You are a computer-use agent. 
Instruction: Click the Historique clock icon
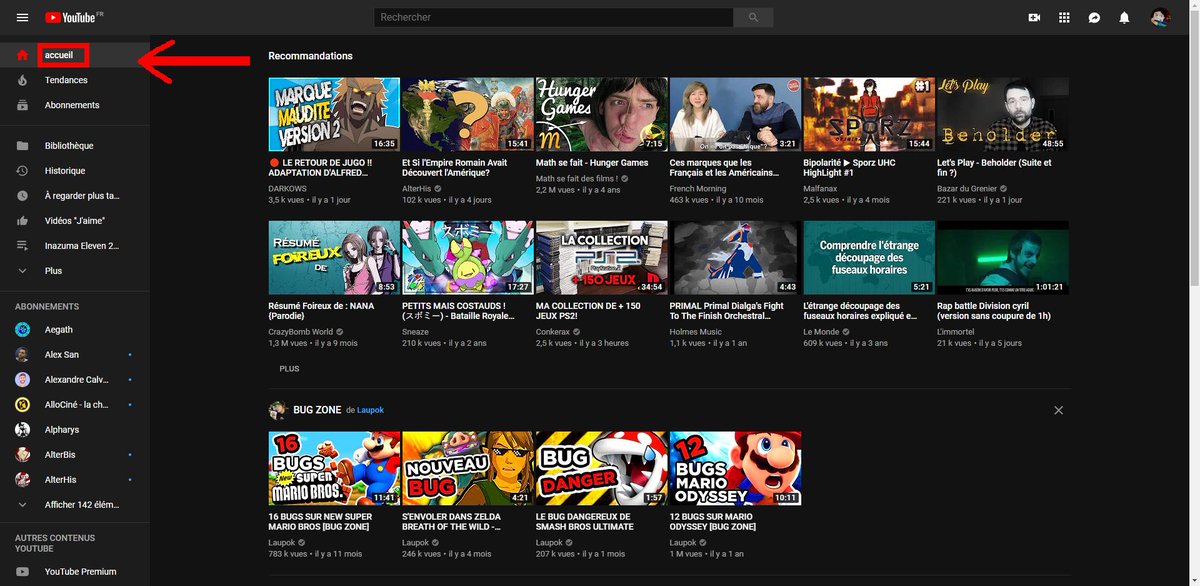coord(22,171)
